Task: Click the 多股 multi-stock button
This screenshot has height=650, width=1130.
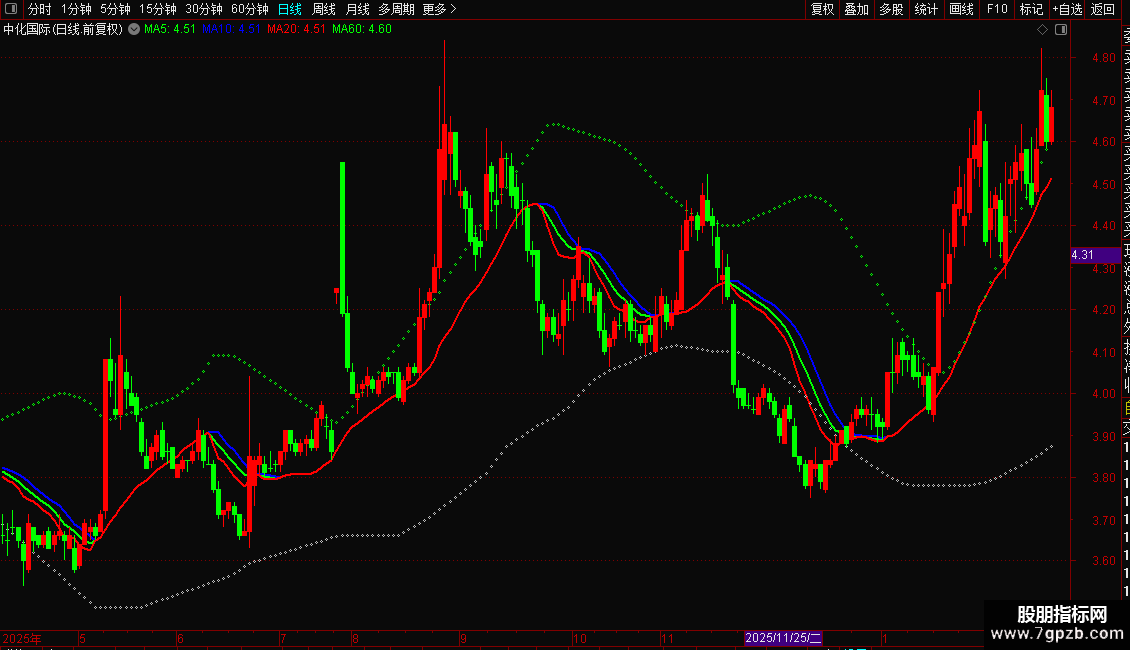Action: [x=891, y=9]
